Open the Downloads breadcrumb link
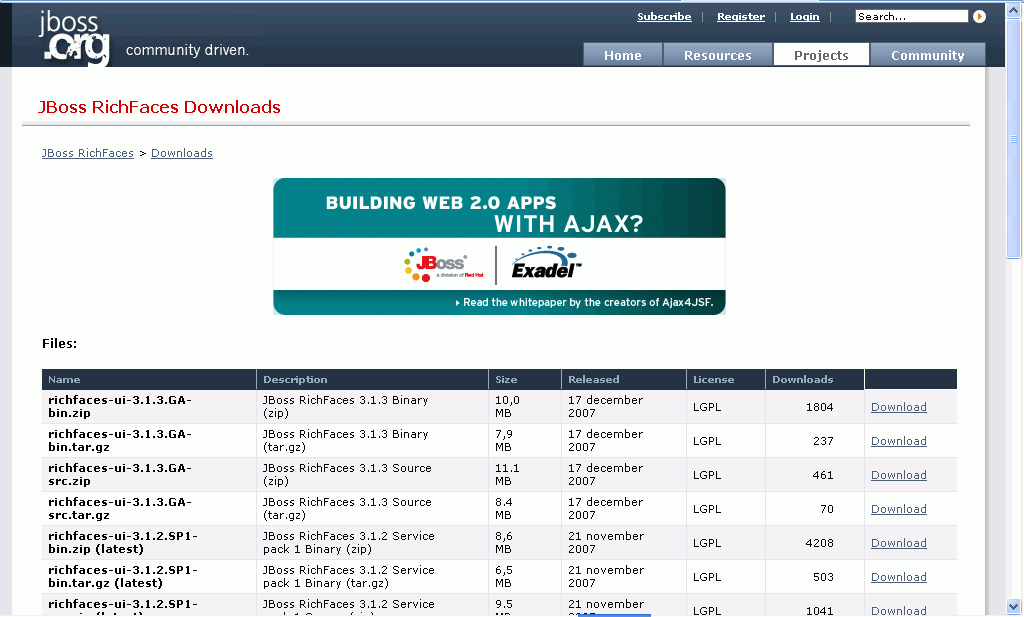 (x=182, y=153)
